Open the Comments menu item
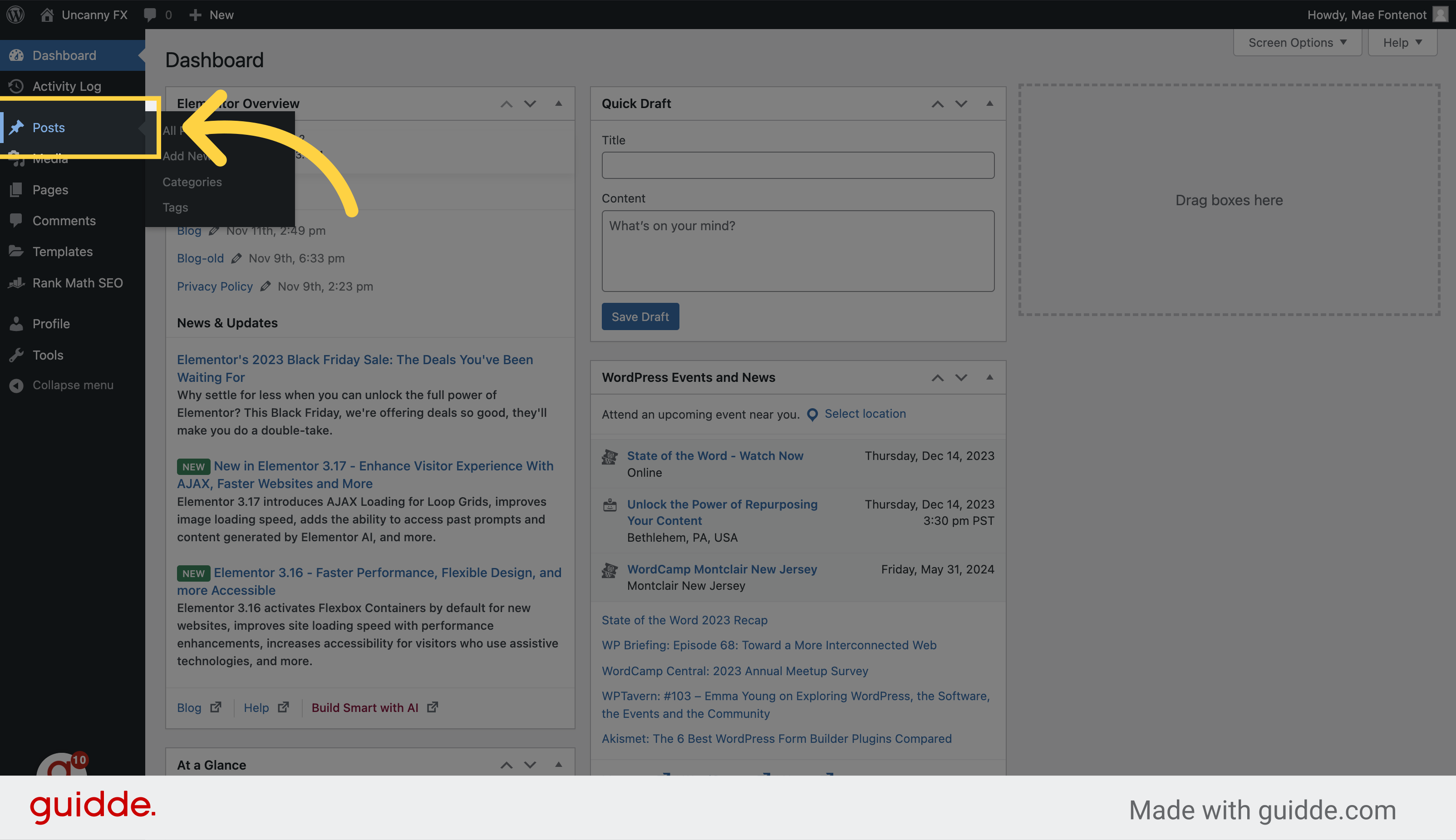The width and height of the screenshot is (1456, 840). [x=73, y=220]
